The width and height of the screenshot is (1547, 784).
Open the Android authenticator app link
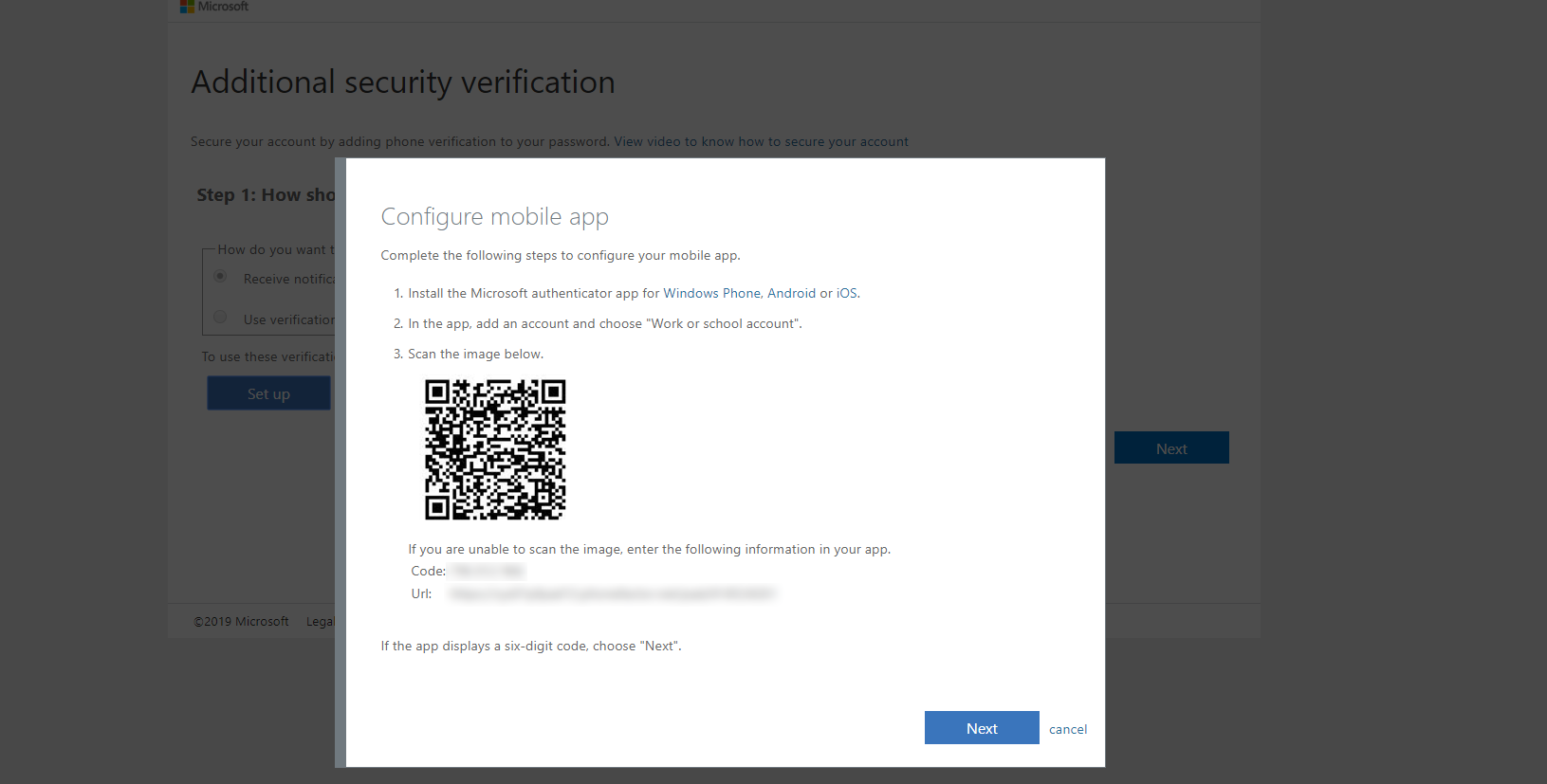coord(791,294)
